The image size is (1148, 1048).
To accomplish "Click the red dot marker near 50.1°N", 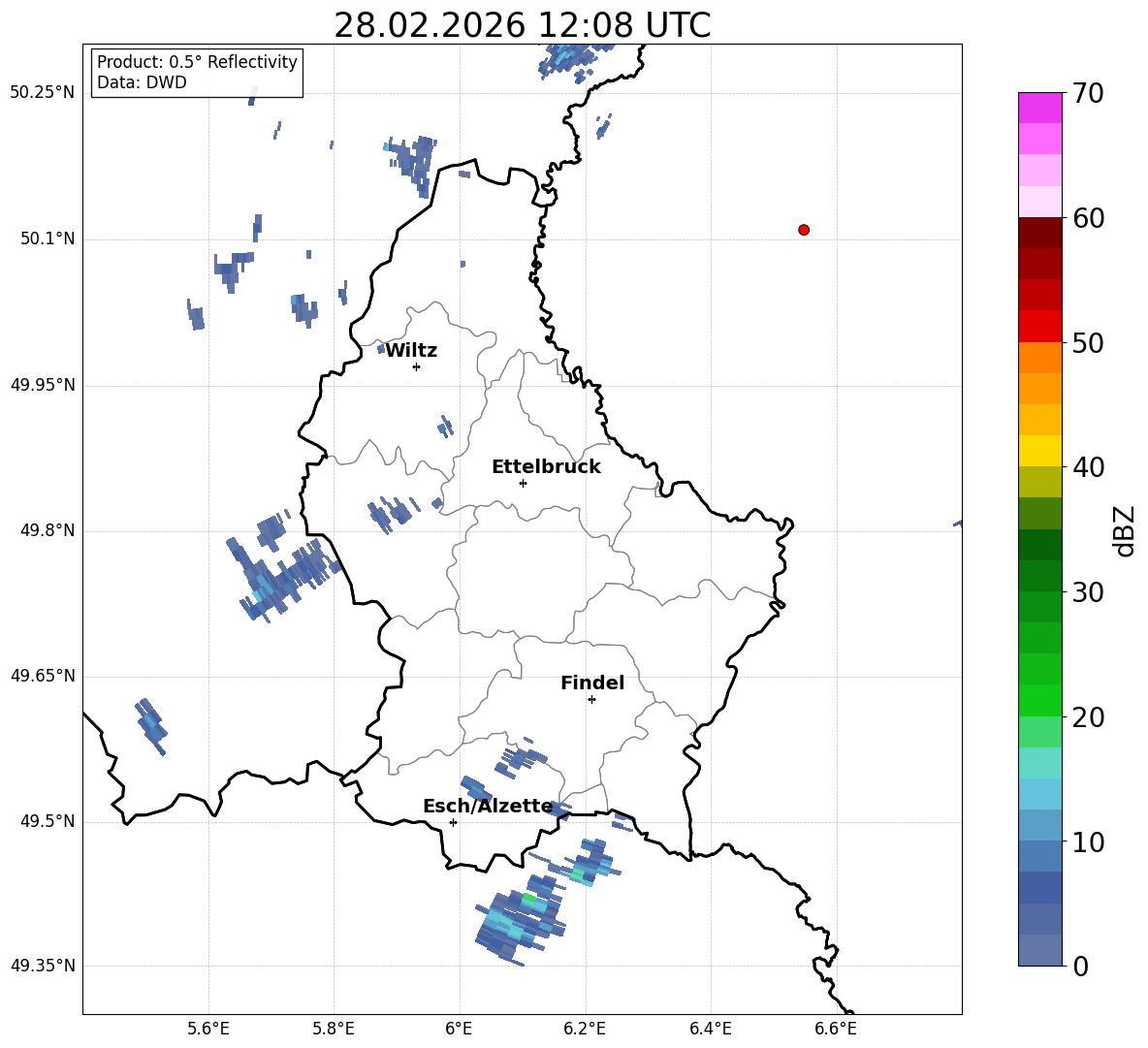I will point(804,230).
